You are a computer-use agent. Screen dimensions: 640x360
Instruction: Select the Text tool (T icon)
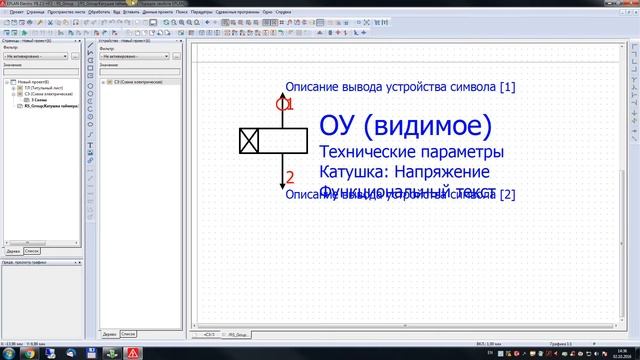click(x=91, y=145)
